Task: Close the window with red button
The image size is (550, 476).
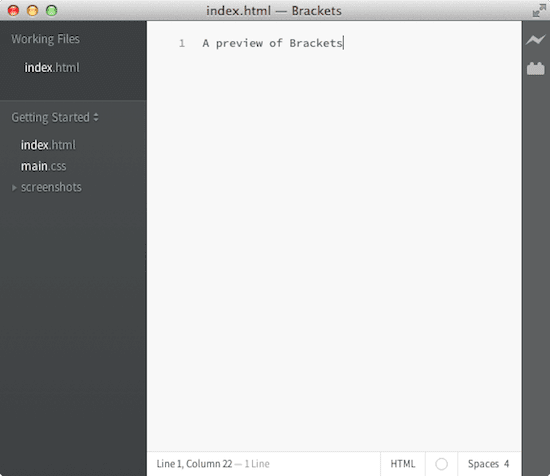Action: (13, 11)
